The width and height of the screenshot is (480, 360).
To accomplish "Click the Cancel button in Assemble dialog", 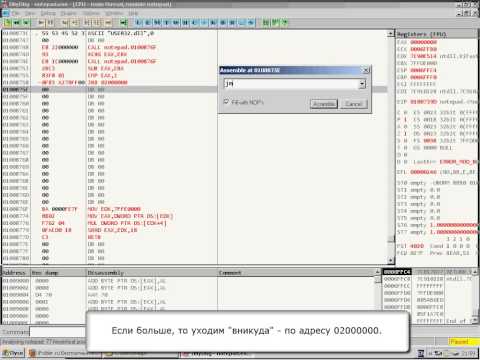I will click(x=353, y=104).
